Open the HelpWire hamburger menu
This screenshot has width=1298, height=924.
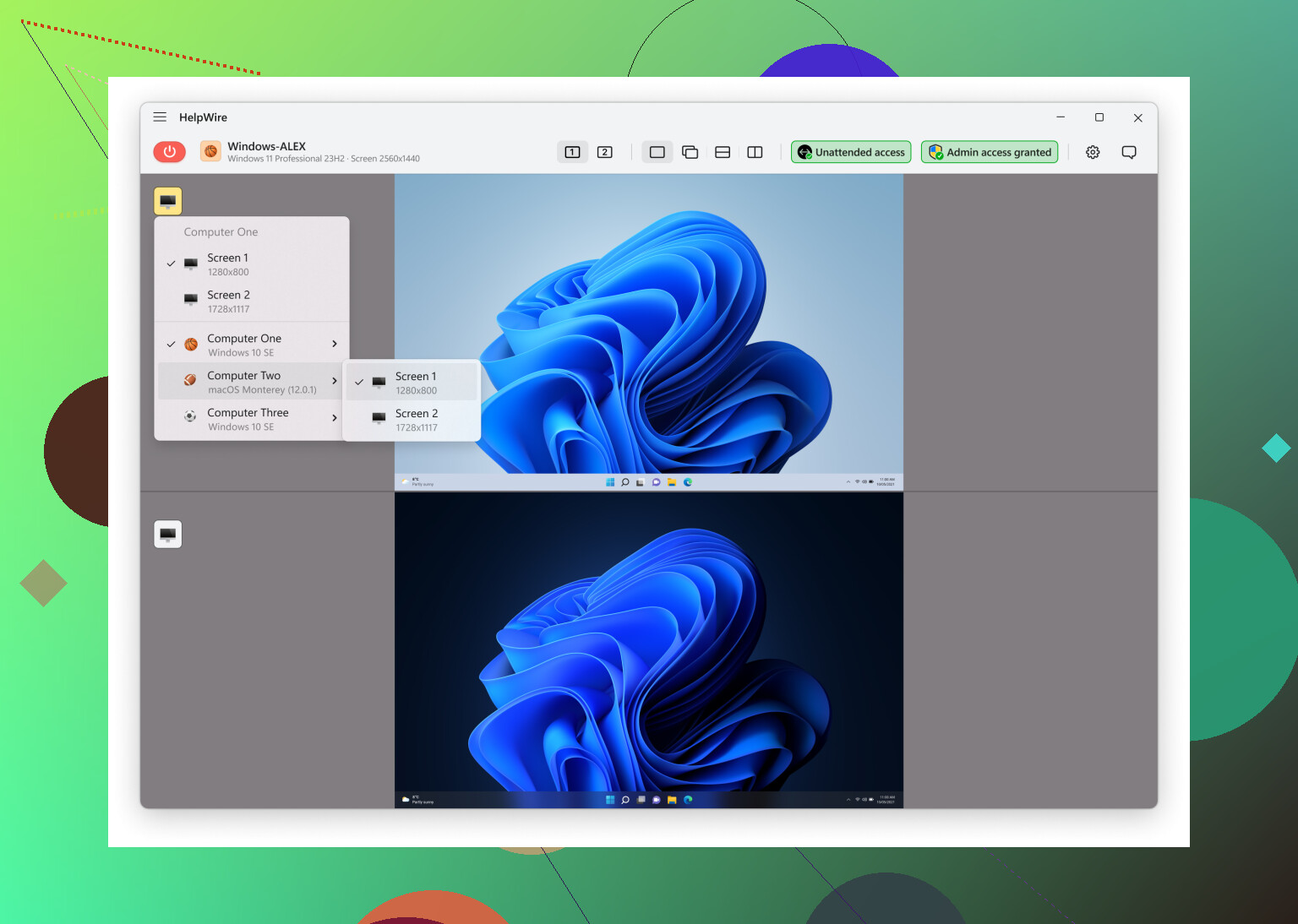160,117
